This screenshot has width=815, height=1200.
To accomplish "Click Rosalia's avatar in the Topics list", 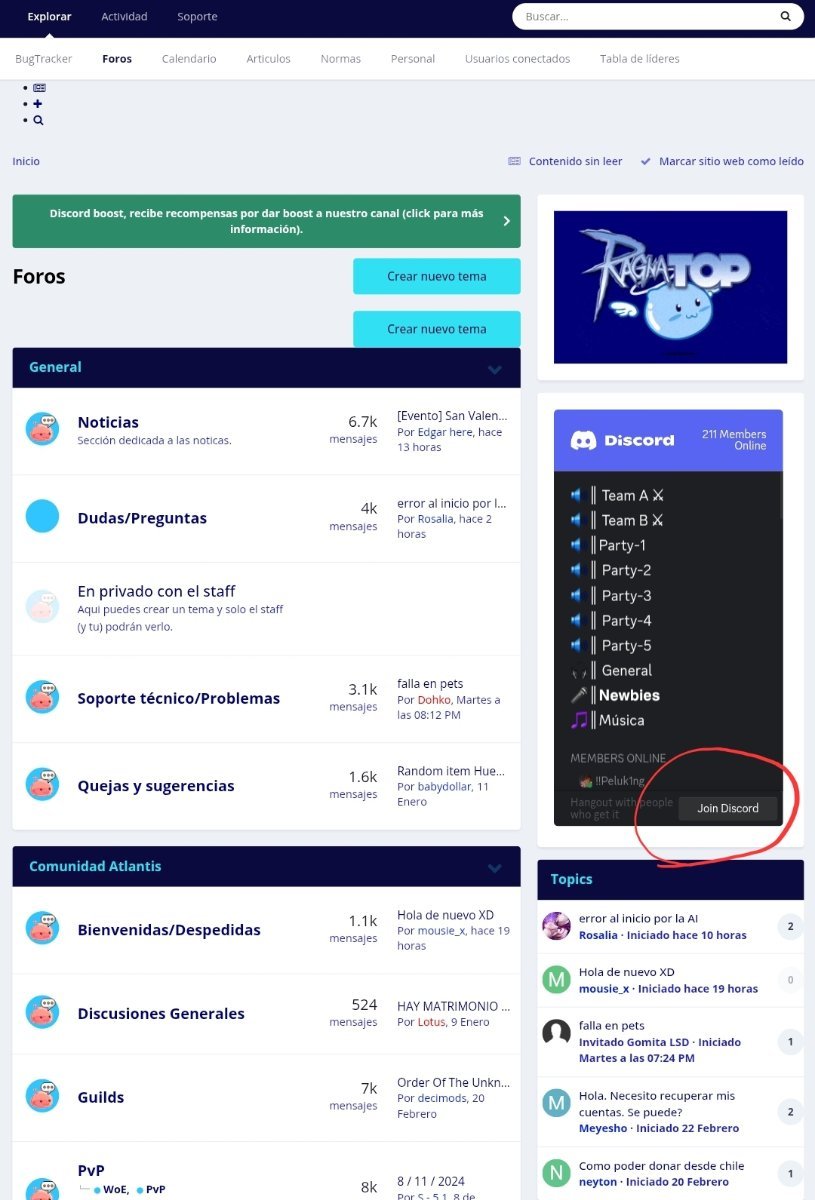I will tap(556, 926).
